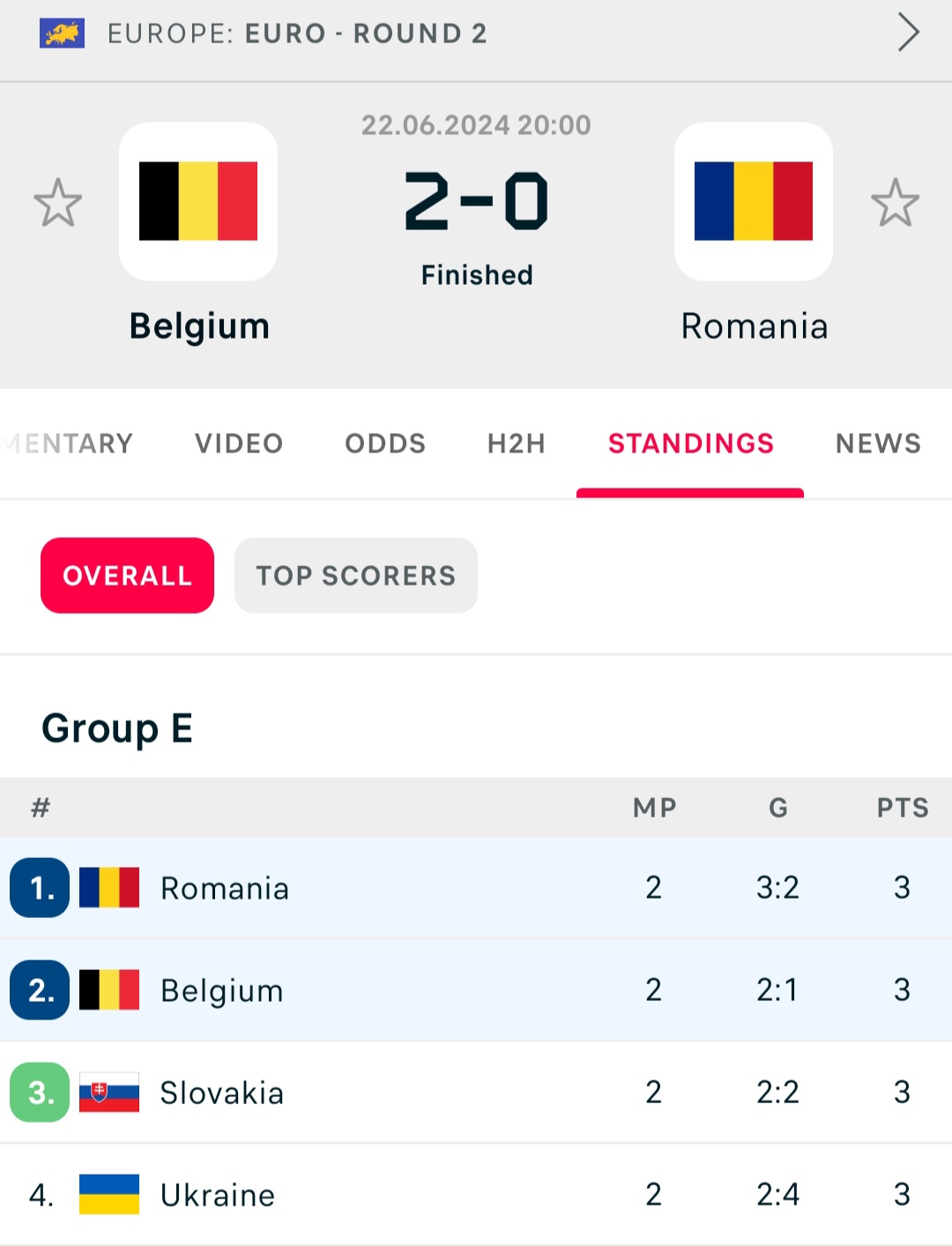Open Ukraine team name in standings
Screen dimensions: 952x1246
[218, 1196]
